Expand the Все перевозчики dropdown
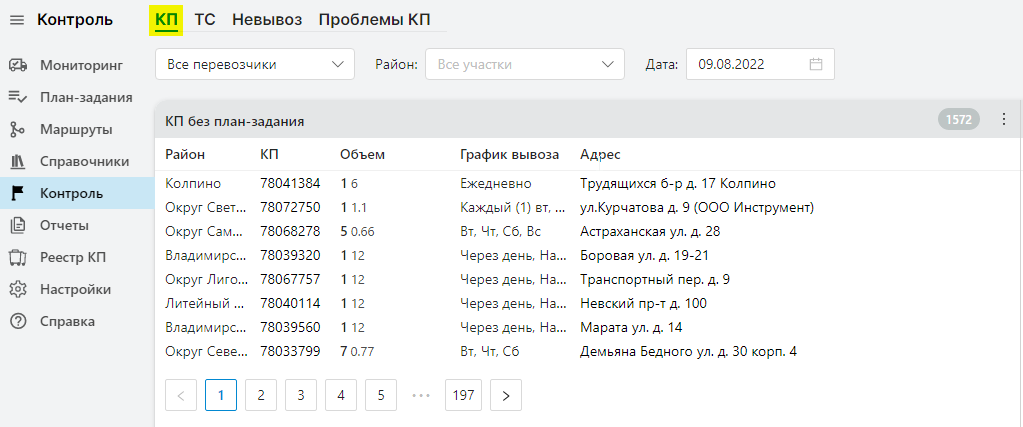The image size is (1023, 427). (255, 64)
